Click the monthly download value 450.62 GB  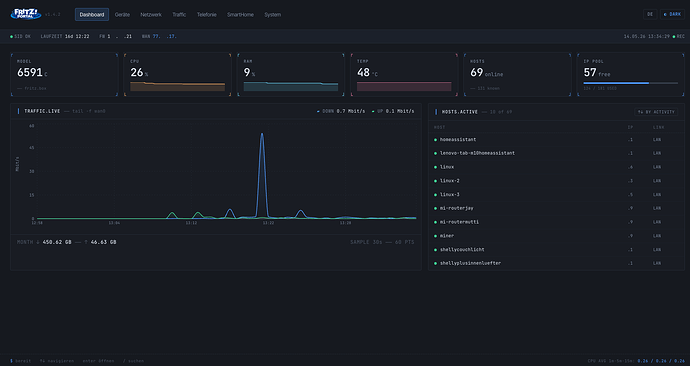point(57,242)
